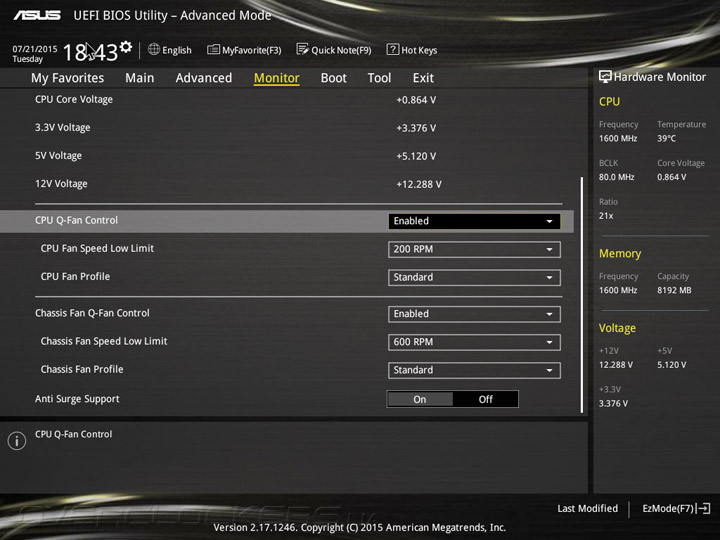Click the Hardware Monitor display icon
This screenshot has width=720, height=540.
pyautogui.click(x=605, y=77)
